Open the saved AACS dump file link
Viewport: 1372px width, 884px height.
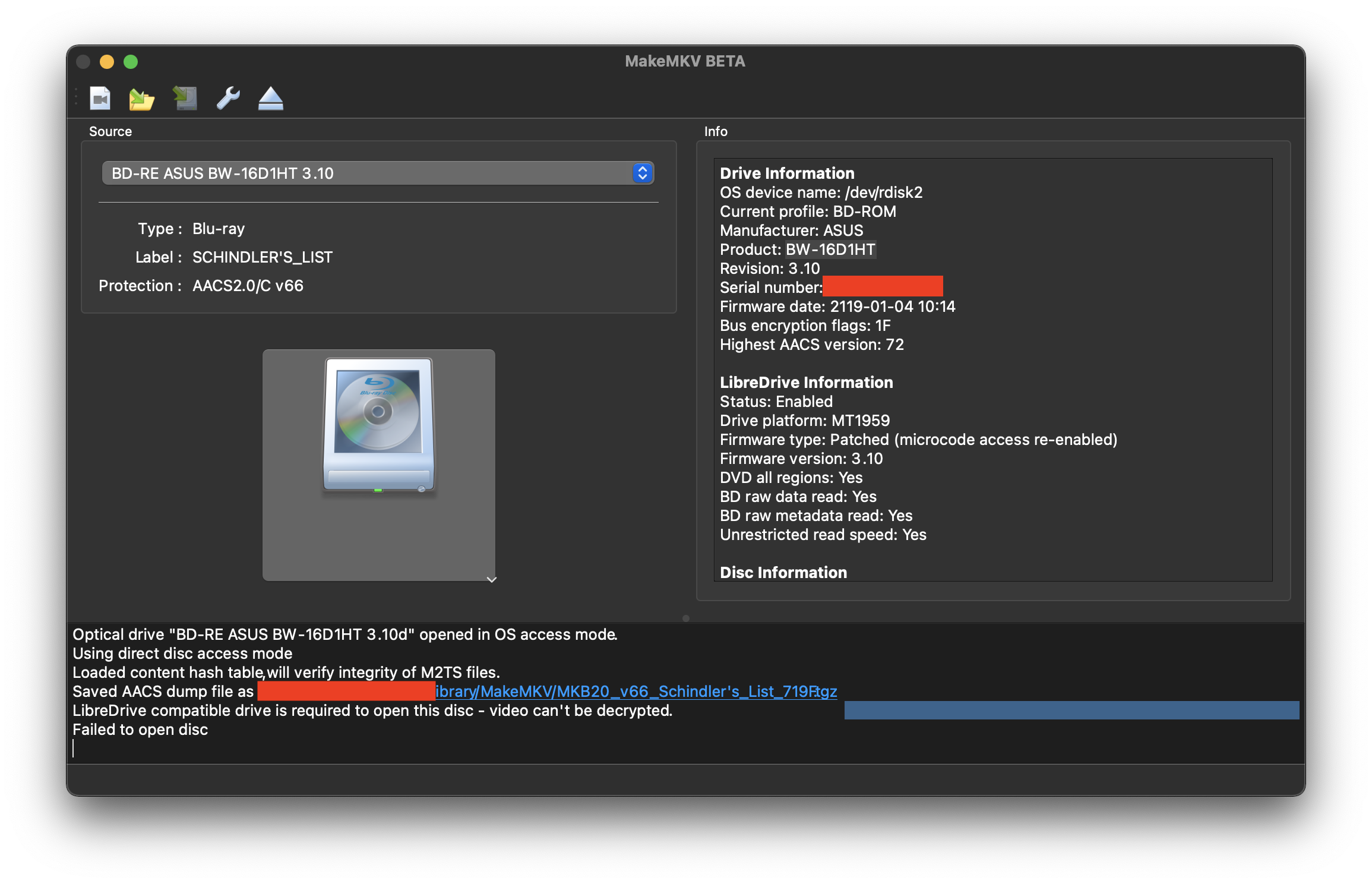point(636,692)
